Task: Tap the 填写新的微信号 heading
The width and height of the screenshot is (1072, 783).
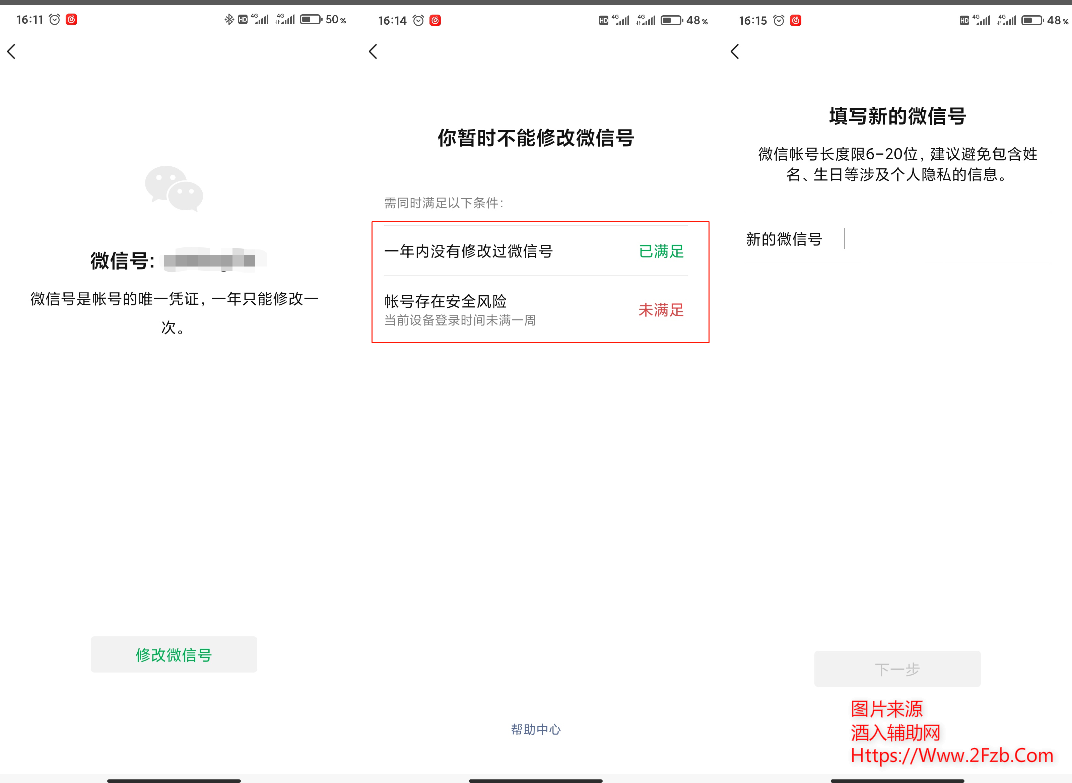Action: 897,116
